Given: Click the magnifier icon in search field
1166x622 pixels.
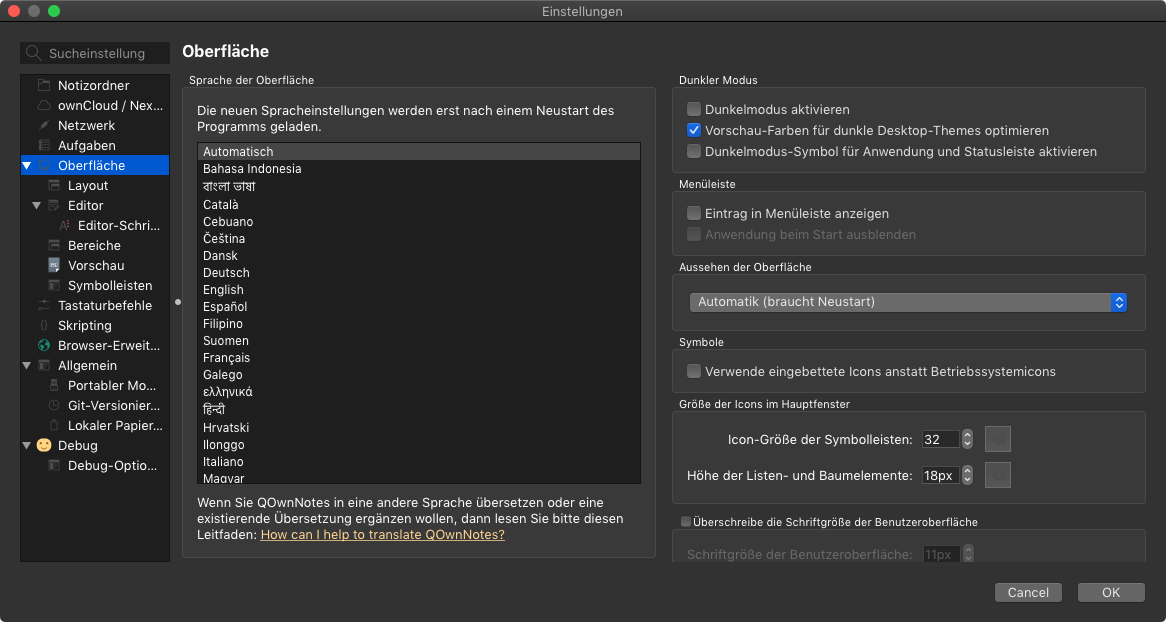Looking at the screenshot, I should pyautogui.click(x=33, y=54).
